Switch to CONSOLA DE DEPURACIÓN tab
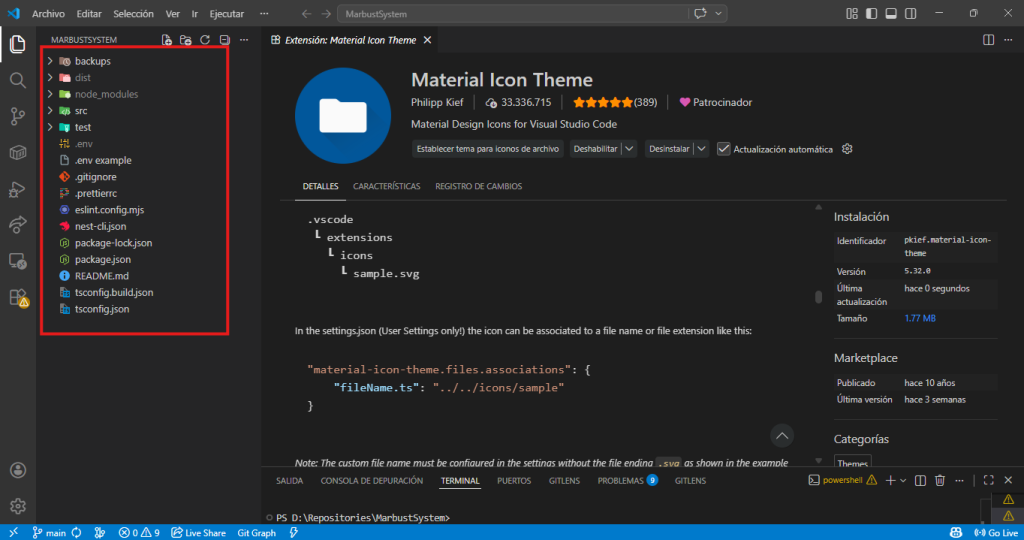Screen dimensions: 1024x540 pyautogui.click(x=372, y=481)
